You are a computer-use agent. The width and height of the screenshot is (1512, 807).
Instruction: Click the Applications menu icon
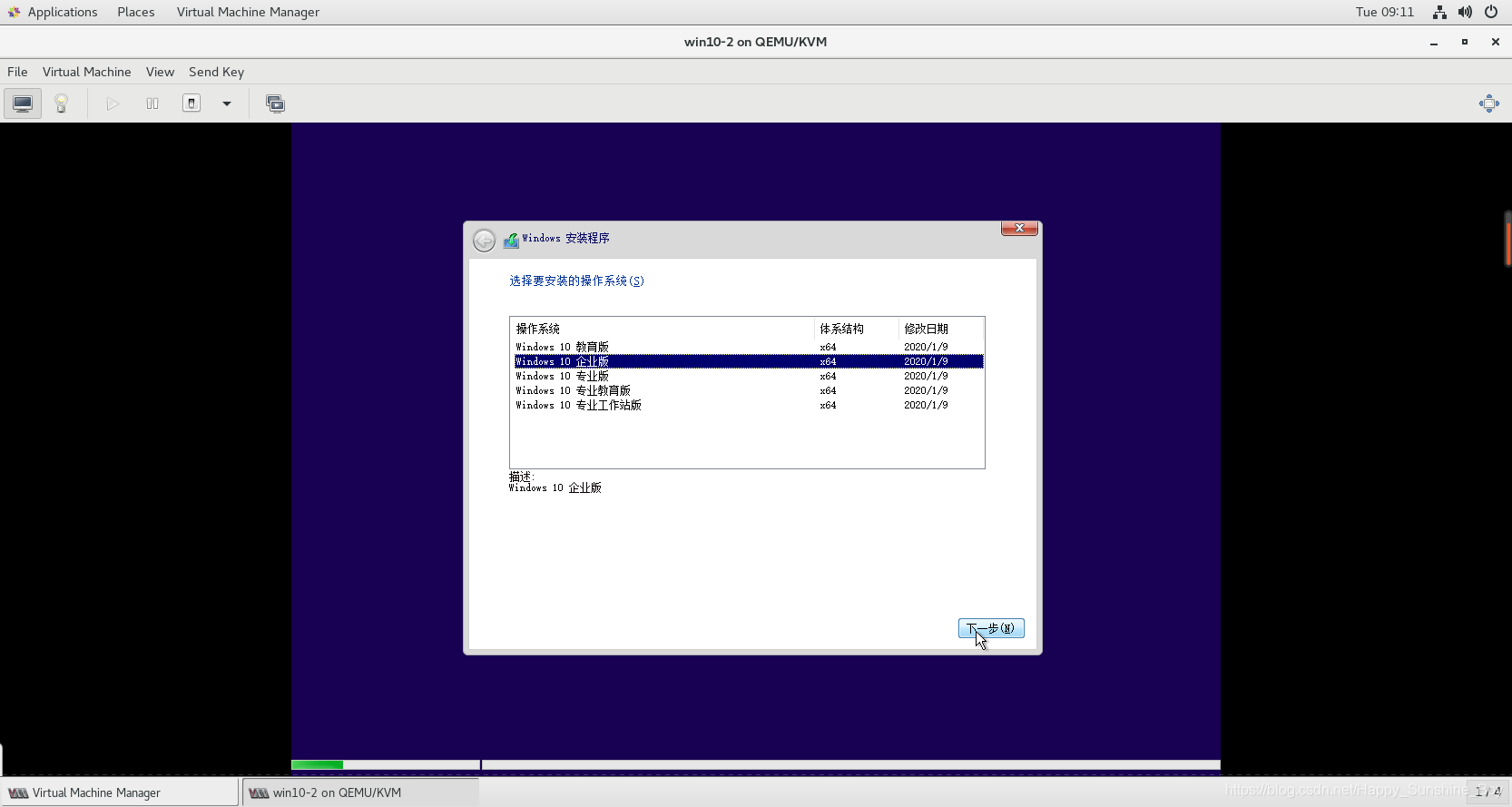[14, 12]
